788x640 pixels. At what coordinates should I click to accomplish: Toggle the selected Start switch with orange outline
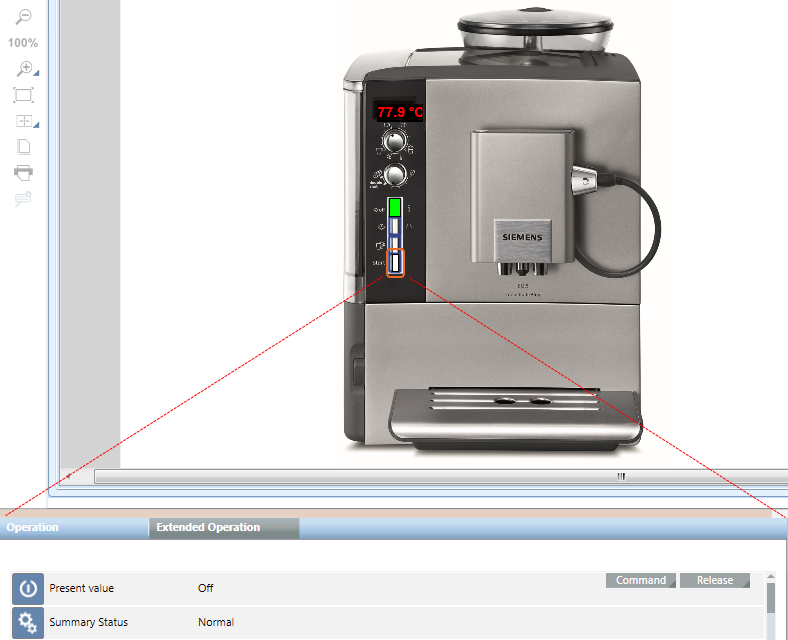click(395, 262)
